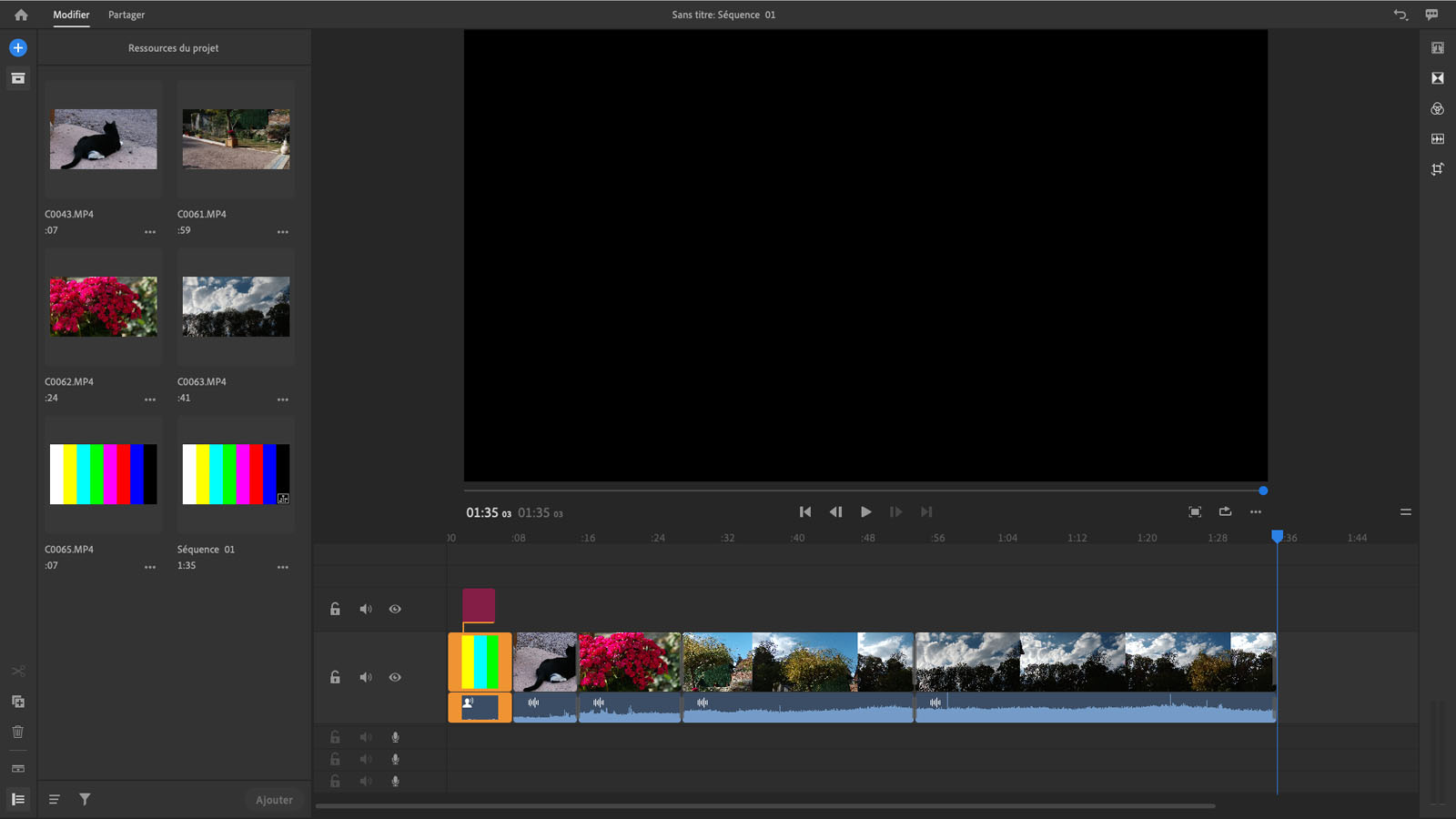Open the project assets panel icon
The height and width of the screenshot is (819, 1456).
pyautogui.click(x=18, y=78)
